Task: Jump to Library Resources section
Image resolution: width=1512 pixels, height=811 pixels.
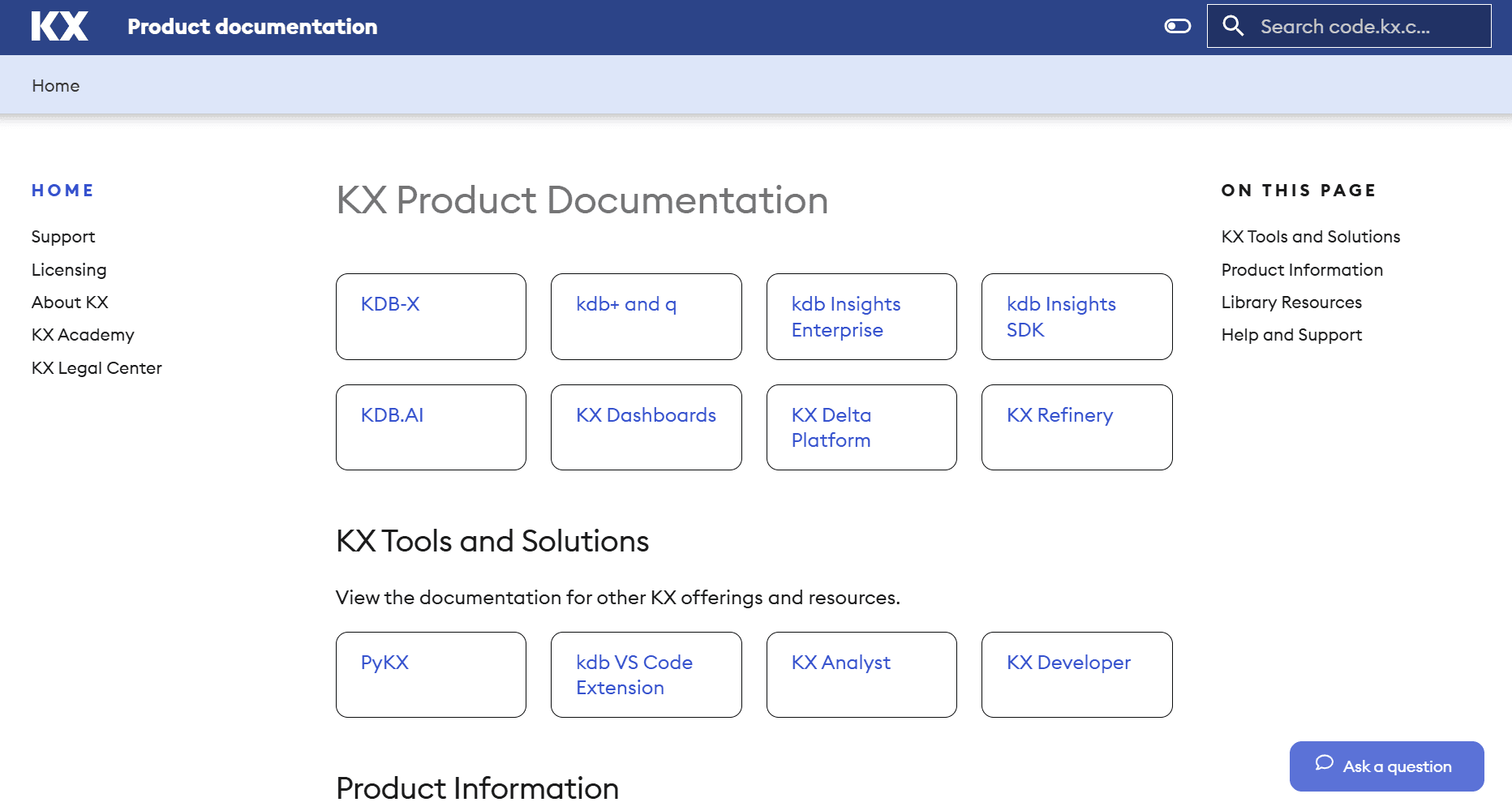Action: [1291, 303]
